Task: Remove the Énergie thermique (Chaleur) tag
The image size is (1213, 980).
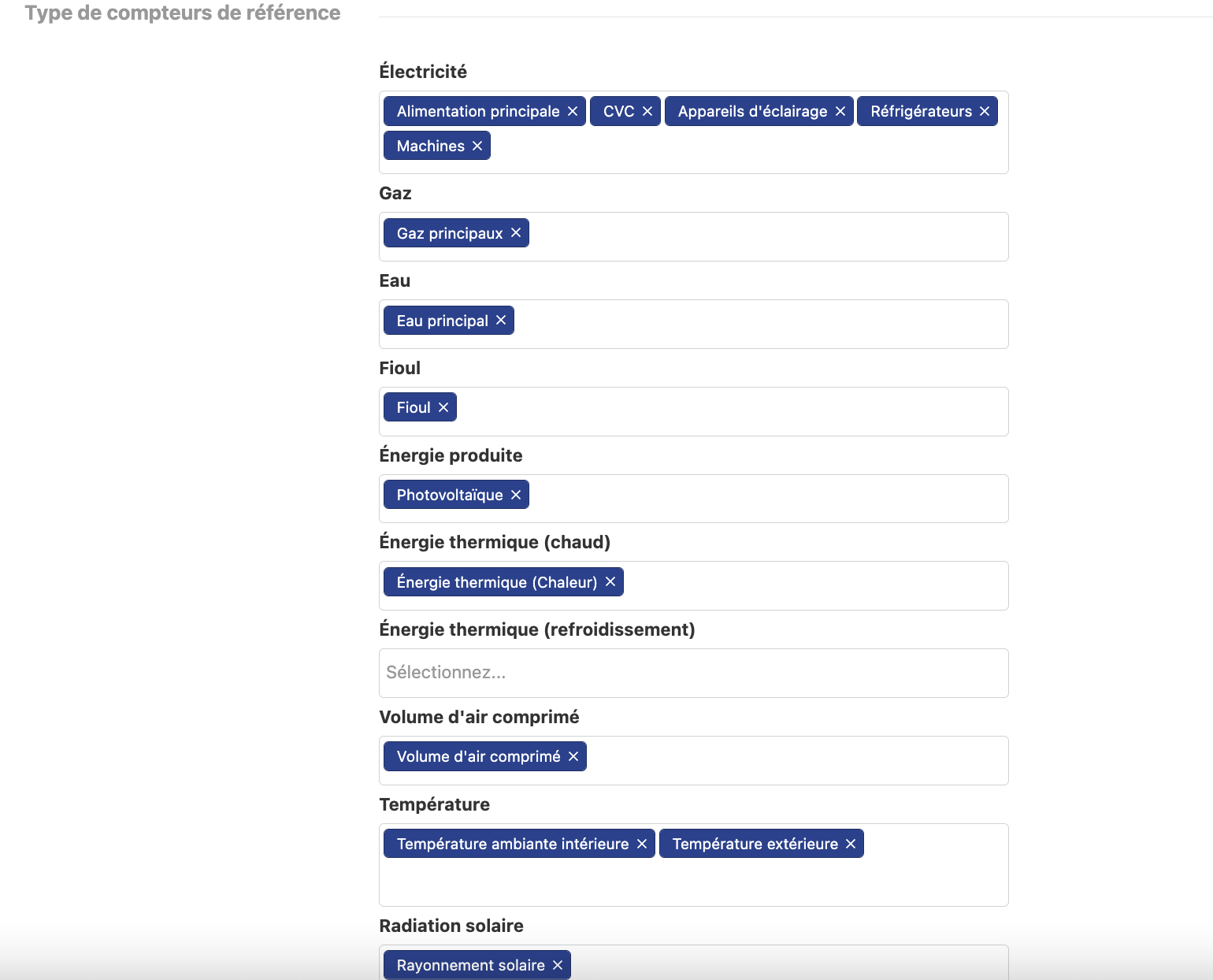Action: click(x=610, y=581)
